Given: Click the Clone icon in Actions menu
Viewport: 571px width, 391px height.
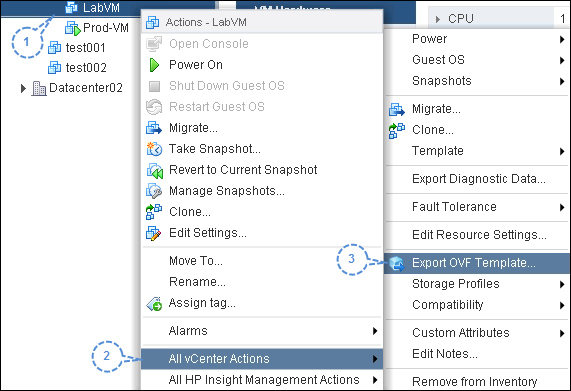Looking at the screenshot, I should point(154,212).
